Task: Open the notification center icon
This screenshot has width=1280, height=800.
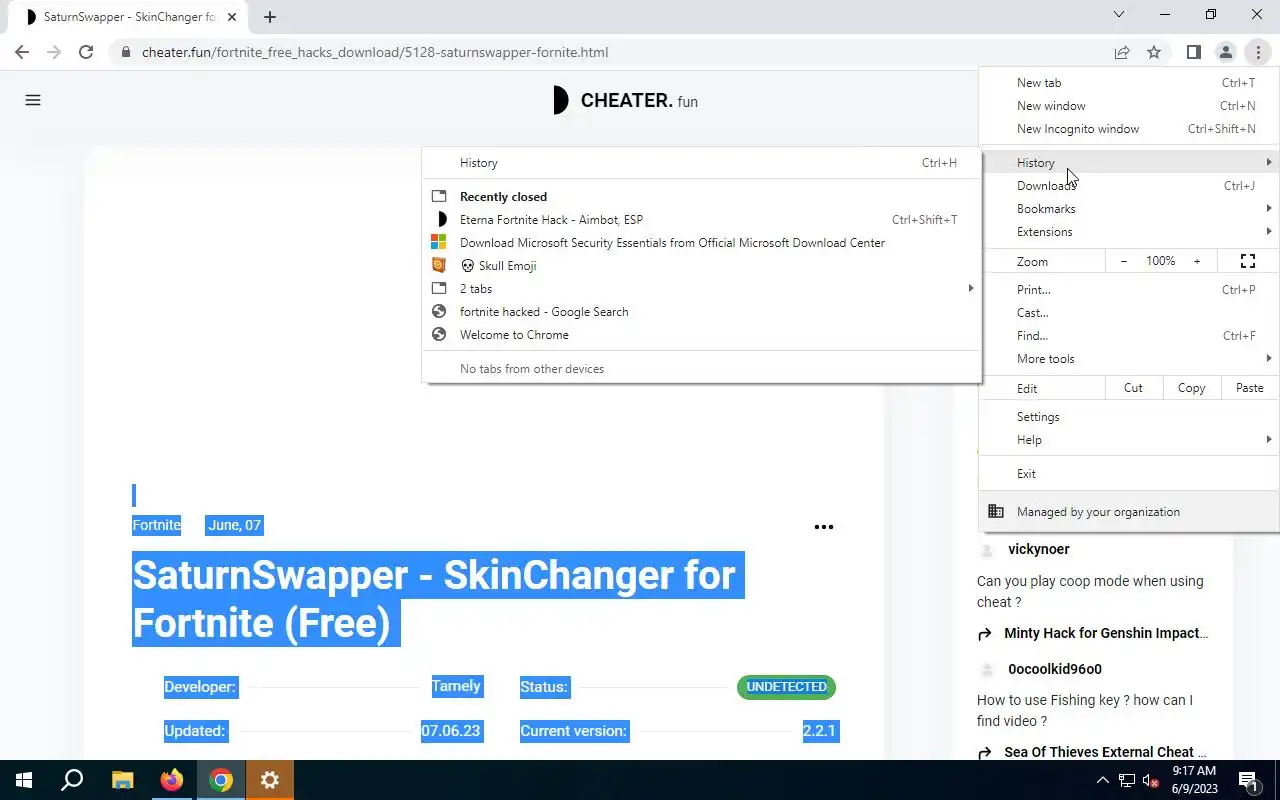Action: (1248, 780)
